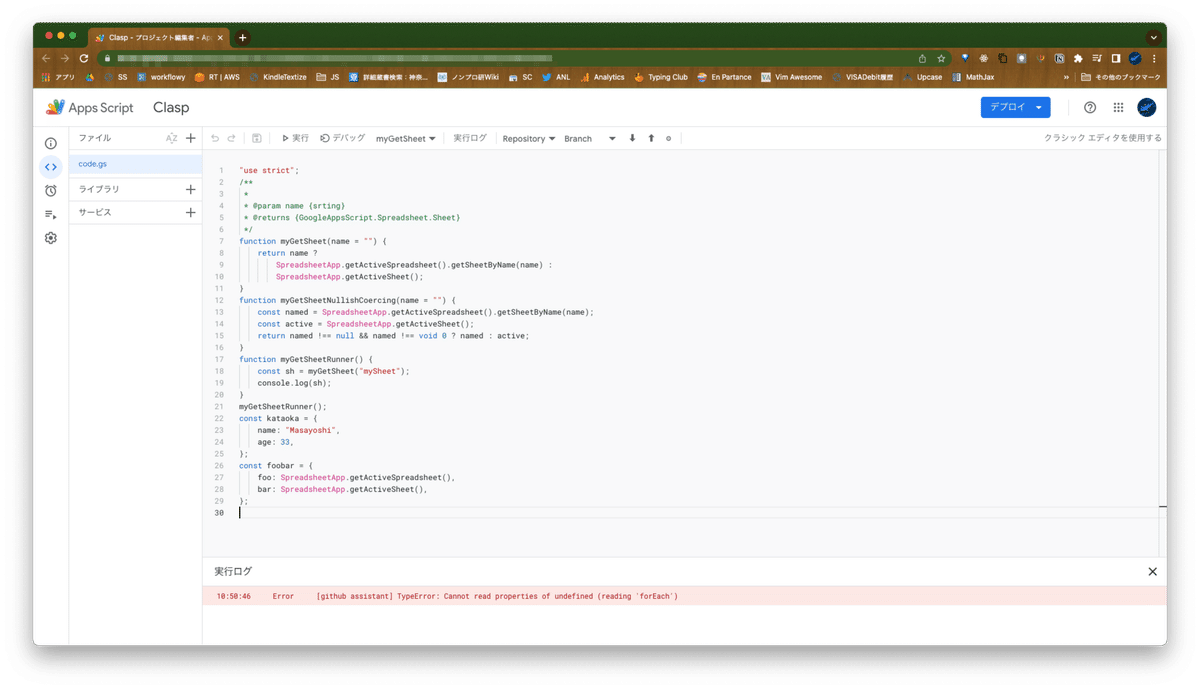The image size is (1200, 689).
Task: Open Chrome's three-dot menu
Action: [x=1153, y=58]
